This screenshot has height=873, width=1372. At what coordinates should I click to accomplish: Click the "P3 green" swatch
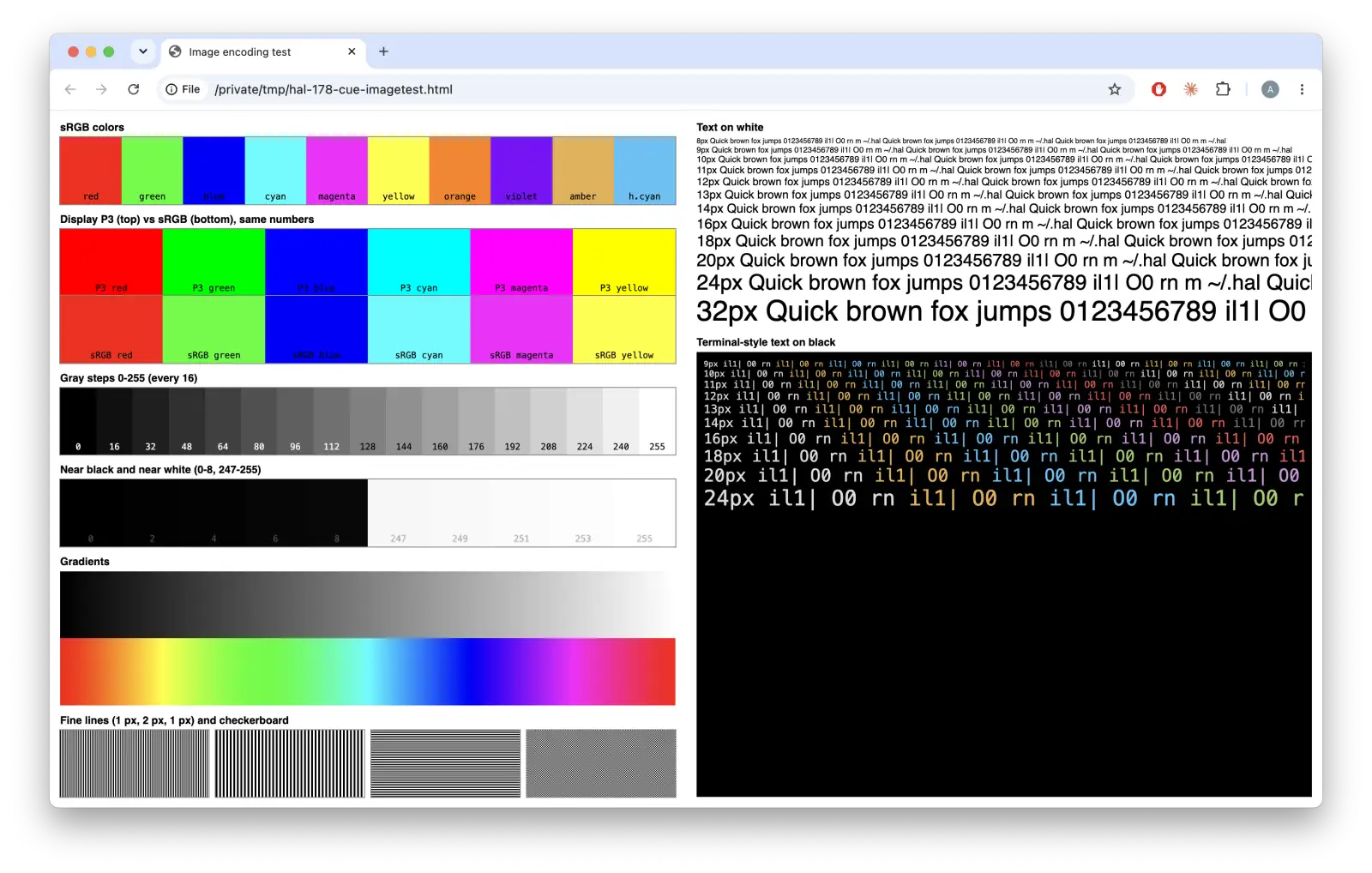(214, 262)
